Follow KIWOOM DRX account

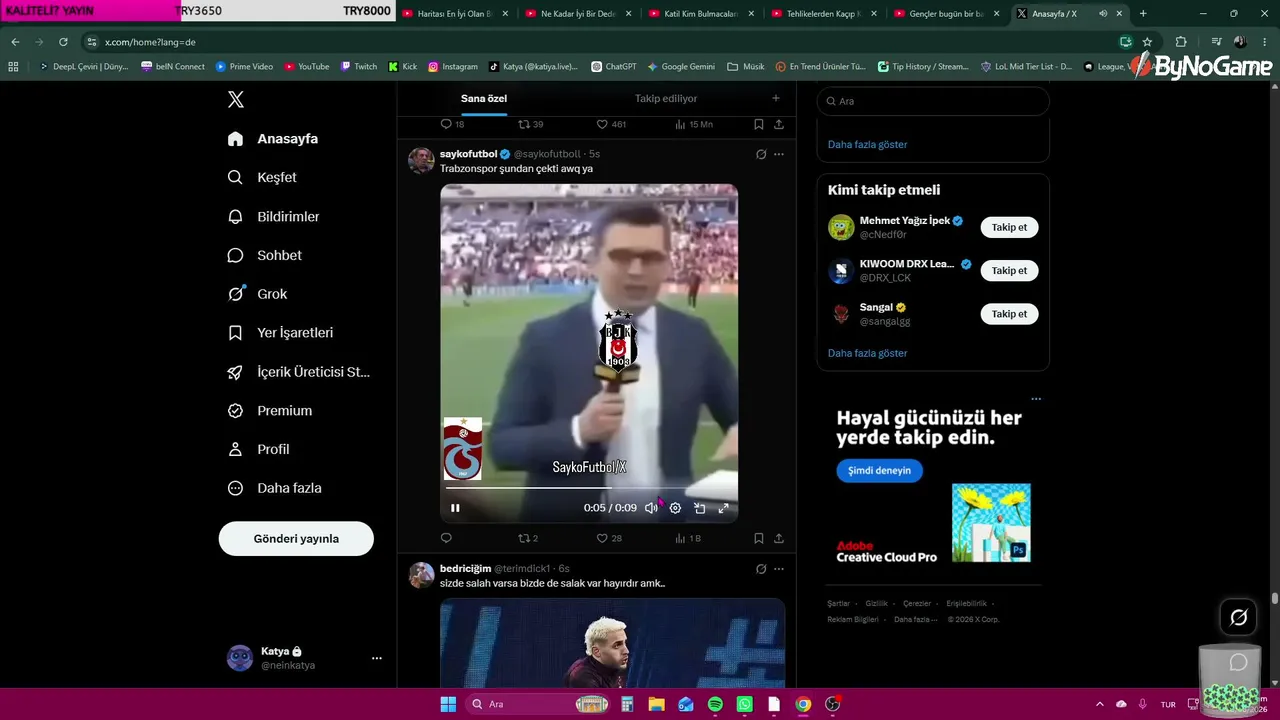pyautogui.click(x=1009, y=271)
